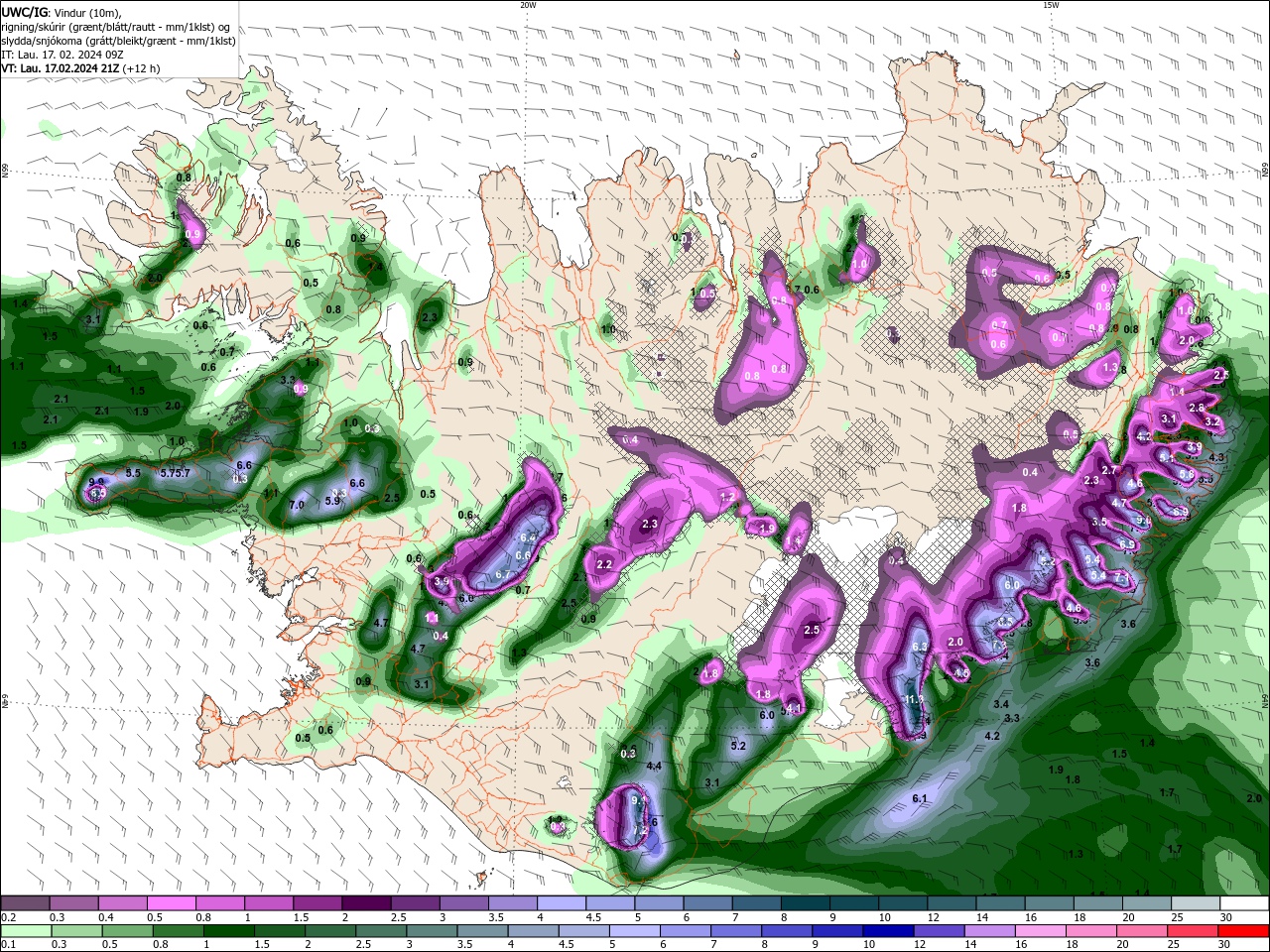Select the '6.7' value in the purple band
The image size is (1270, 952).
coord(502,574)
